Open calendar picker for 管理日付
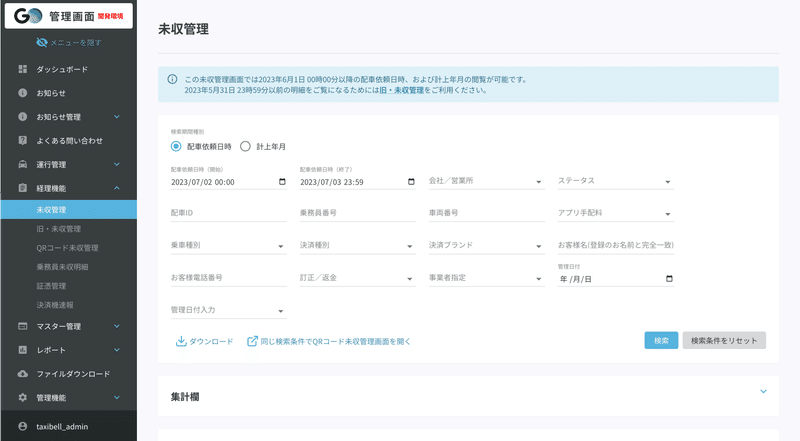 [669, 279]
